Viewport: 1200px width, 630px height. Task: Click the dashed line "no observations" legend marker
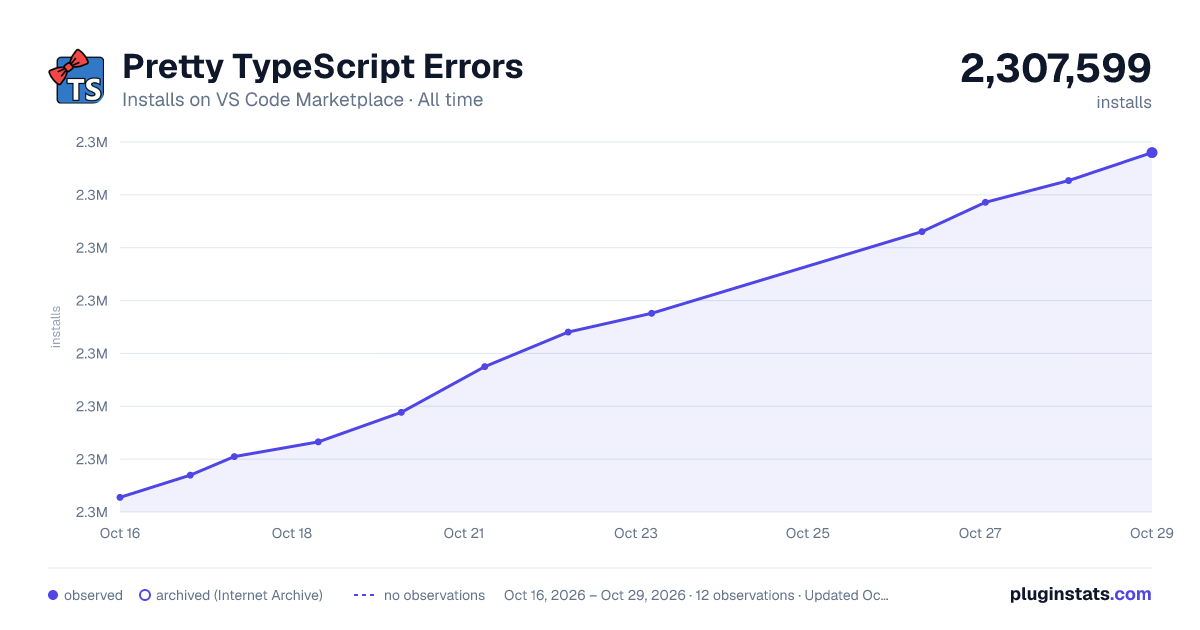coord(364,595)
